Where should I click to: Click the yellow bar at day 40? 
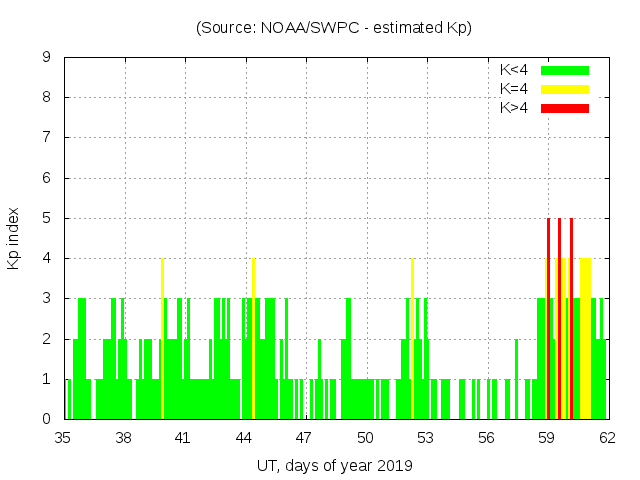(x=162, y=340)
